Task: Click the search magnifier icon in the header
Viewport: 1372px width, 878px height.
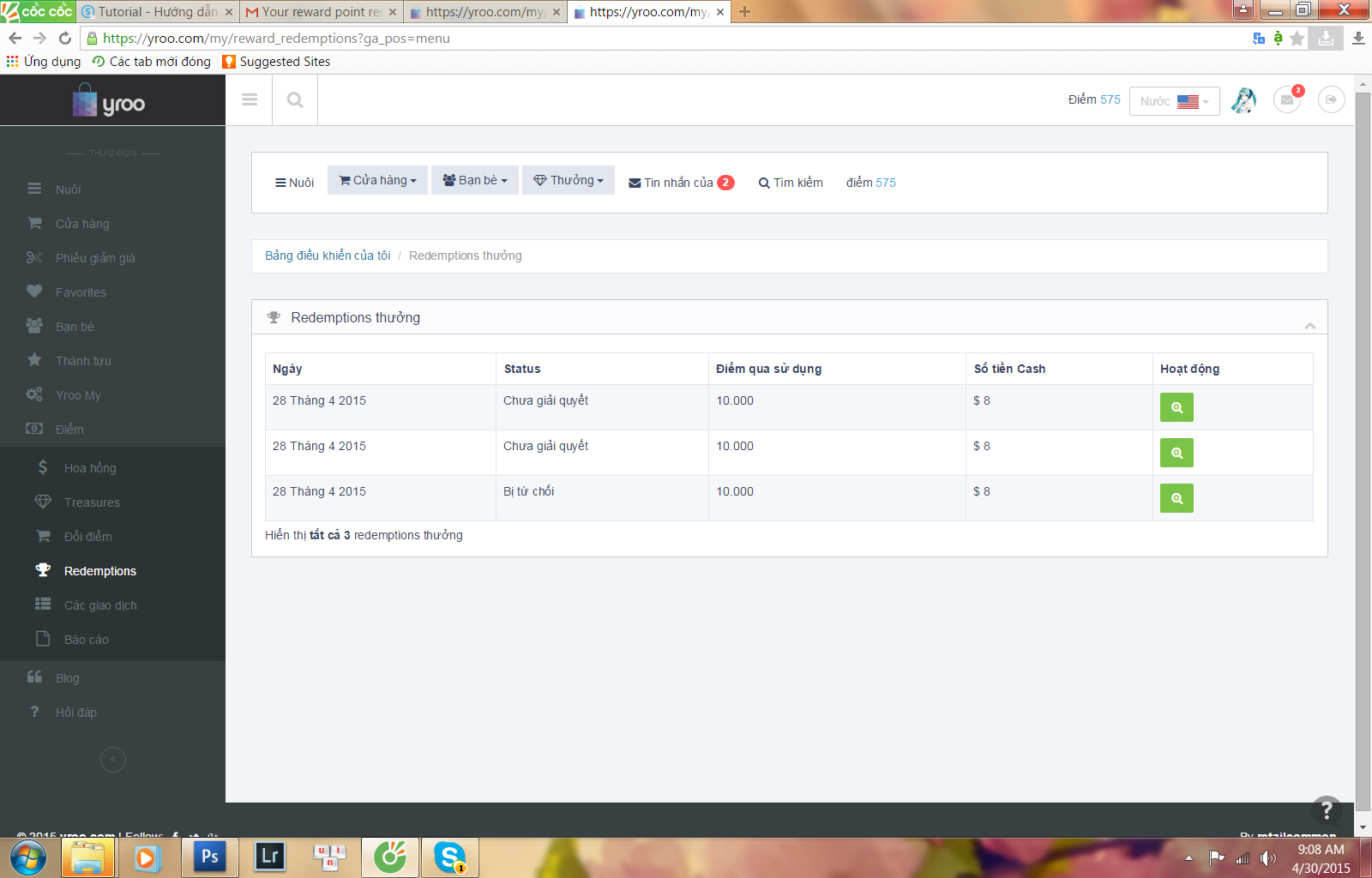Action: [295, 99]
